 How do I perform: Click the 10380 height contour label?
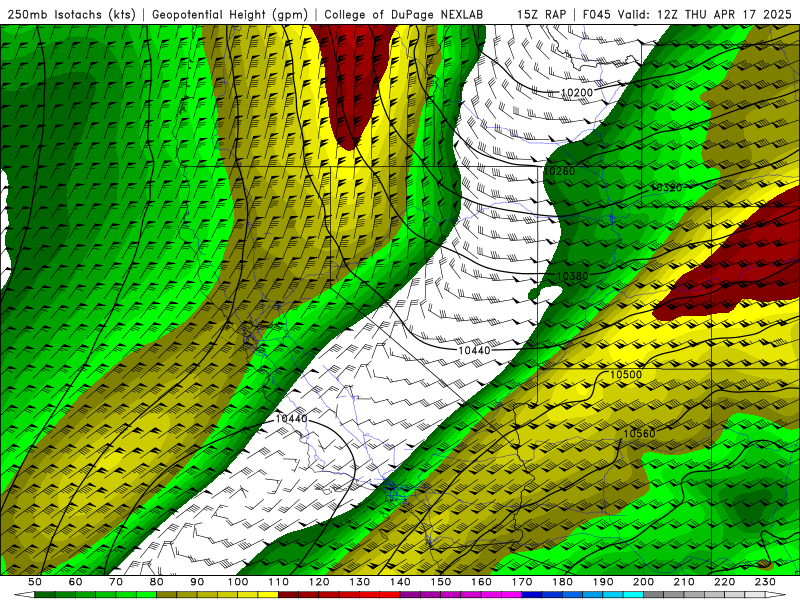(572, 276)
